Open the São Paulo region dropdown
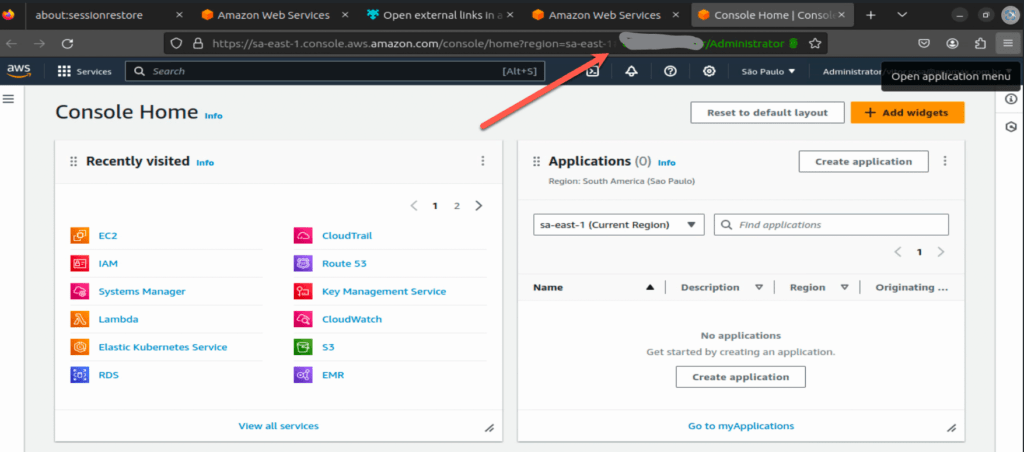 769,71
